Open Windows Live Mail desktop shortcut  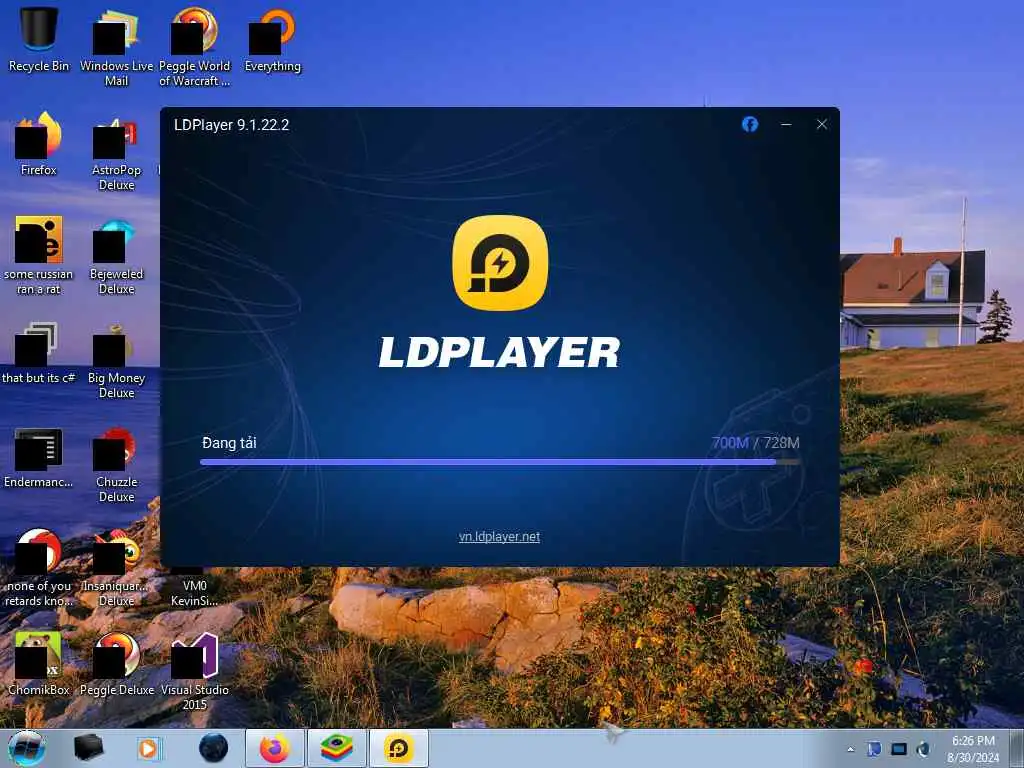[x=116, y=47]
